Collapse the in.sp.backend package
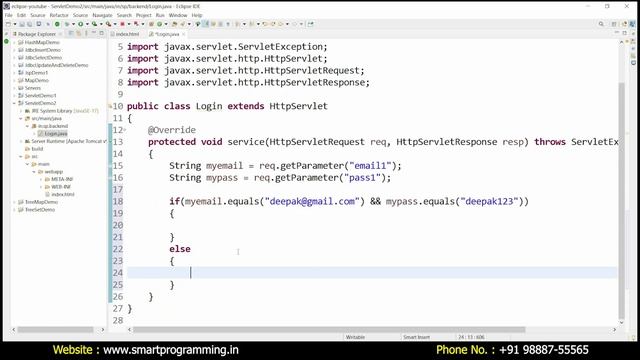Viewport: 640px width, 360px height. pos(28,126)
